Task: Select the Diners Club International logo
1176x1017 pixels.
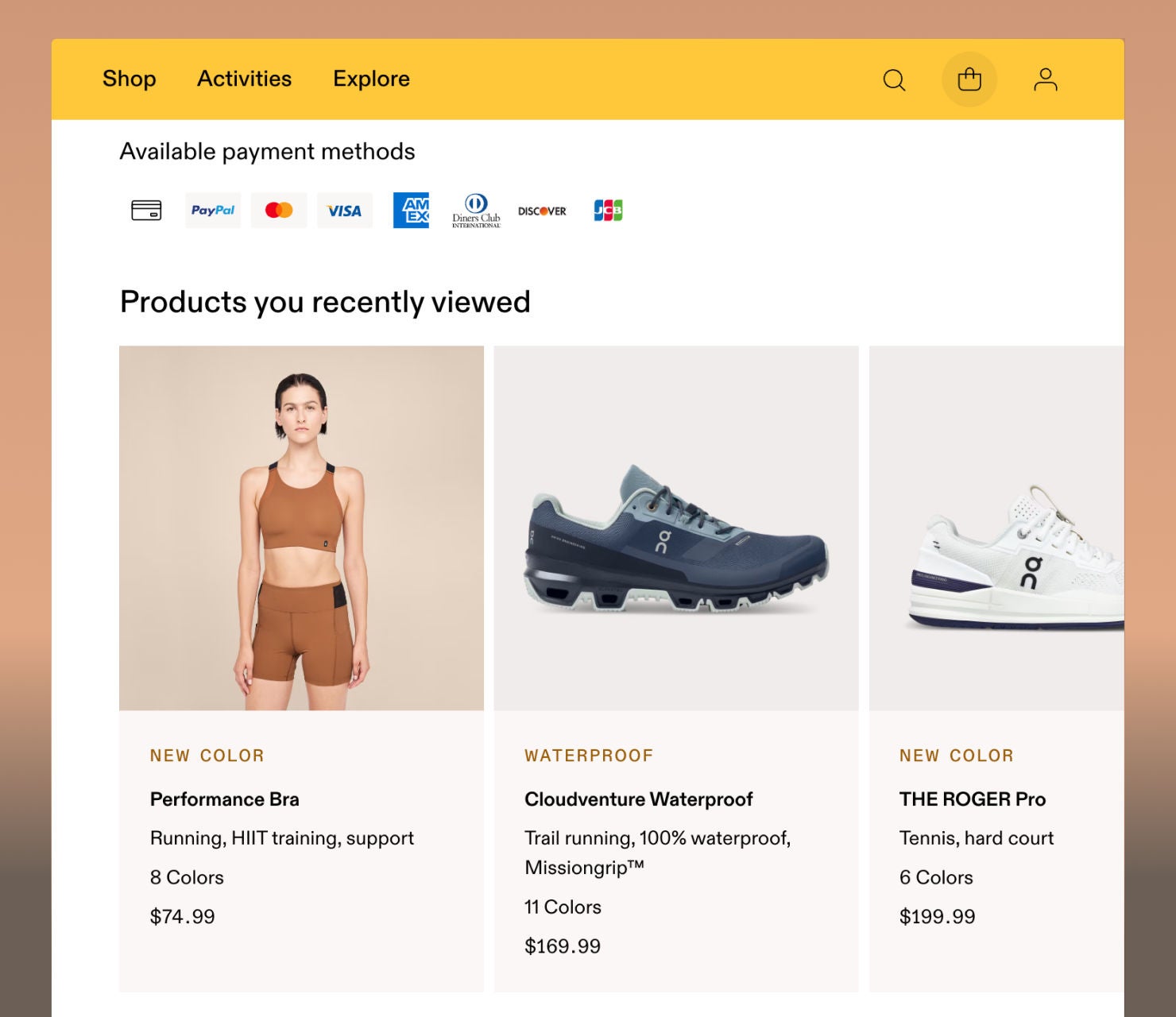Action: [476, 211]
